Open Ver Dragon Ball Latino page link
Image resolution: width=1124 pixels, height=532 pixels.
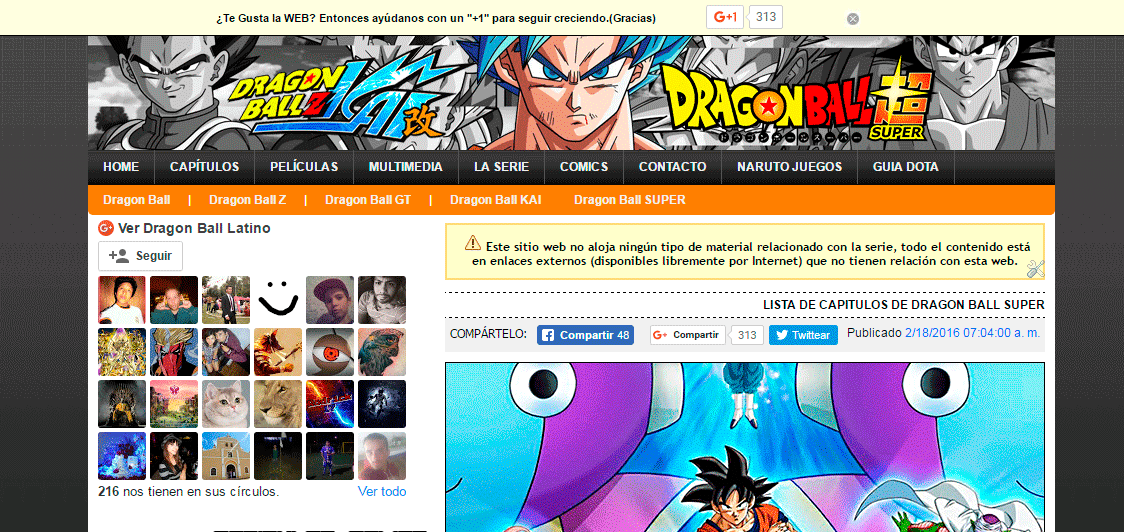[x=194, y=229]
